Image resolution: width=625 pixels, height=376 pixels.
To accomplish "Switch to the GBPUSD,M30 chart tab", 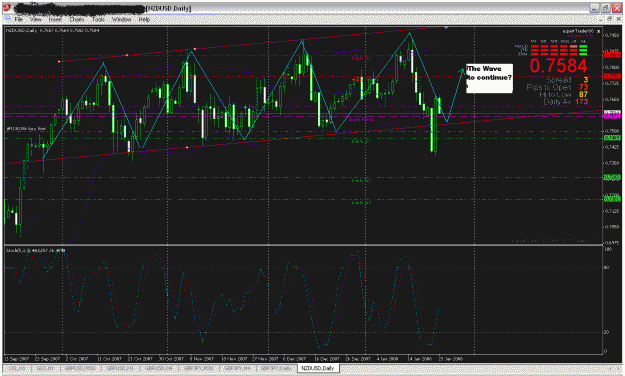I will (x=80, y=368).
